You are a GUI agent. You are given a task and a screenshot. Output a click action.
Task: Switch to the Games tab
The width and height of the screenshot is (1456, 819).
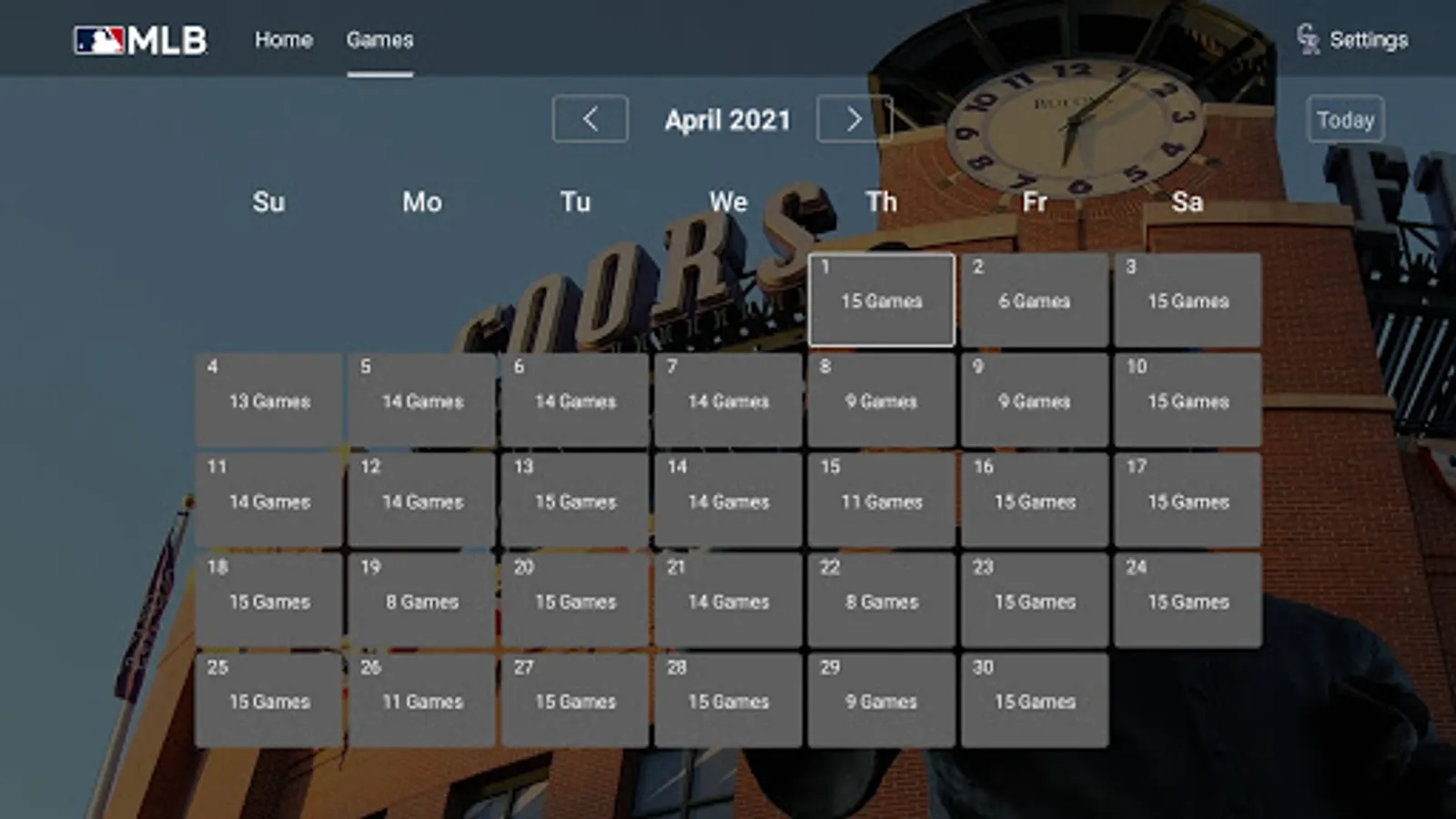click(x=379, y=40)
